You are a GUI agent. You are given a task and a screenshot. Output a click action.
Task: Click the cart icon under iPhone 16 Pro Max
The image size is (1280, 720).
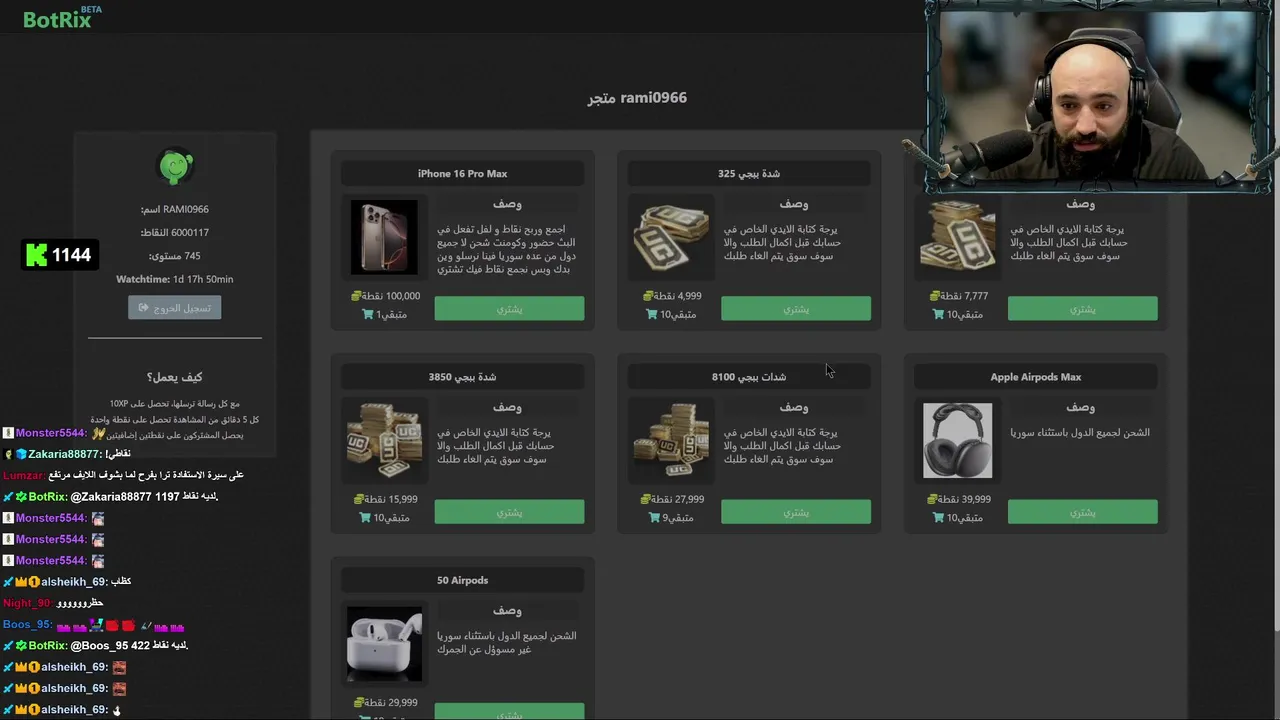click(x=368, y=314)
